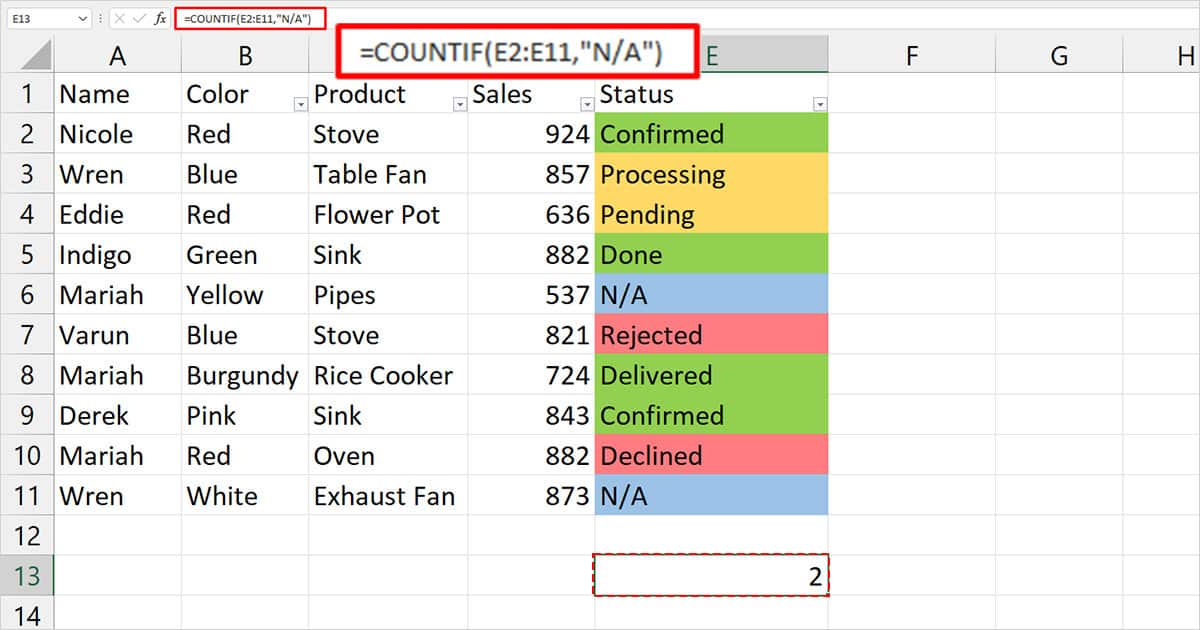1200x630 pixels.
Task: Select the blue N/A cell in row 11
Action: pos(711,495)
